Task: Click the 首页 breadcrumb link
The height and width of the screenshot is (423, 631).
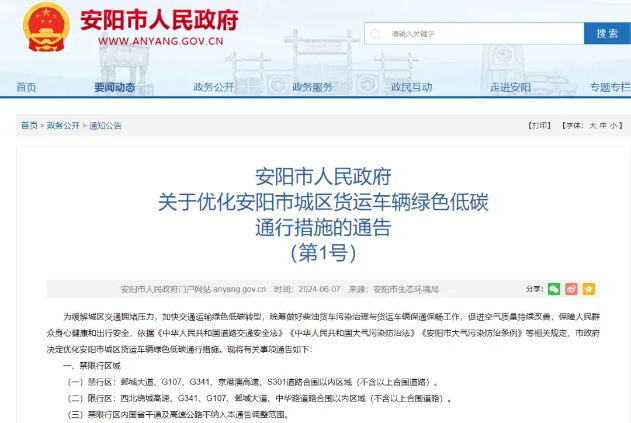Action: click(29, 126)
